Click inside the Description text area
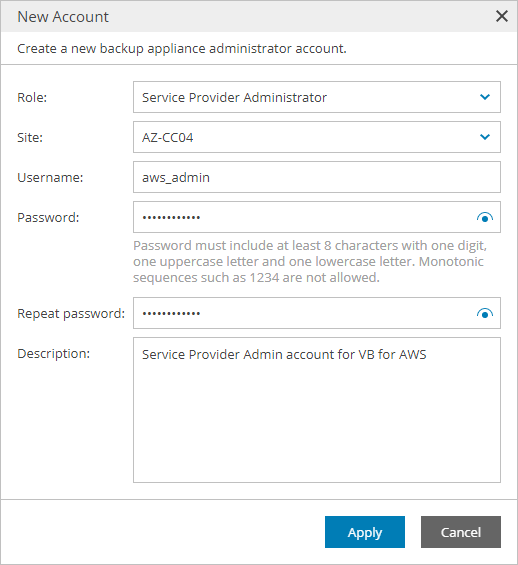518x565 pixels. click(x=317, y=410)
